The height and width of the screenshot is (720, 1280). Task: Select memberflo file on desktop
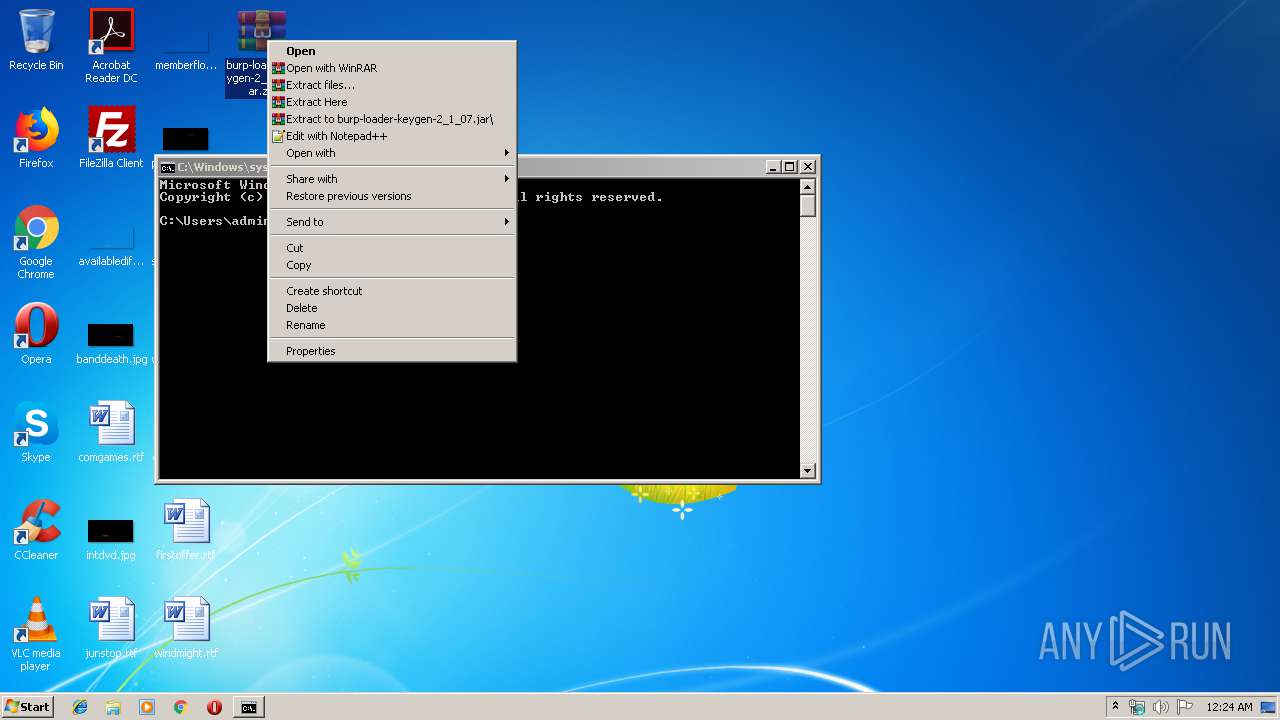(186, 50)
